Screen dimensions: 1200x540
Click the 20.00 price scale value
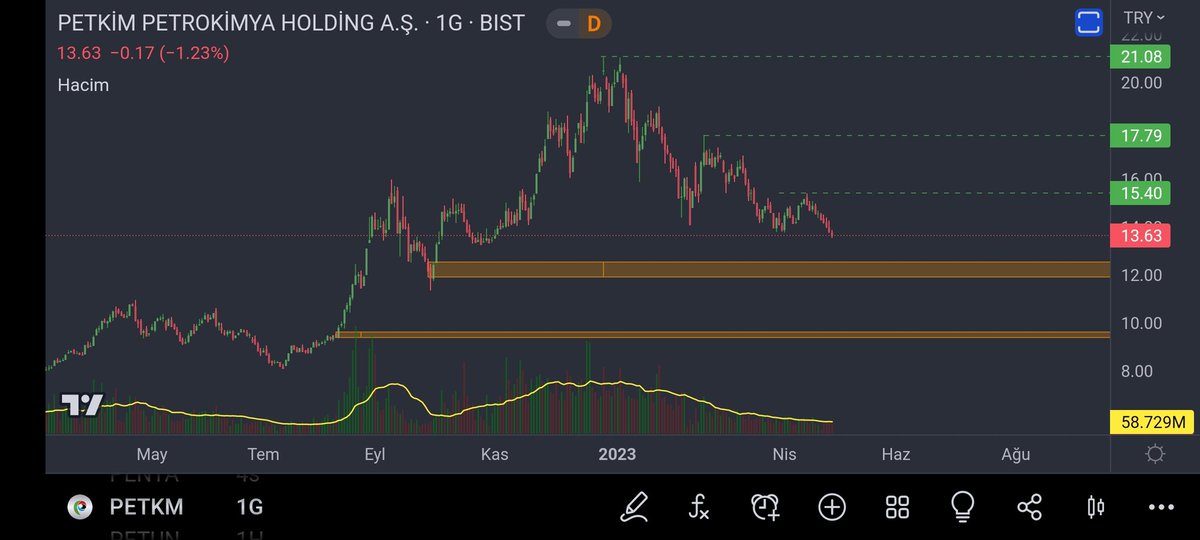[x=1141, y=83]
